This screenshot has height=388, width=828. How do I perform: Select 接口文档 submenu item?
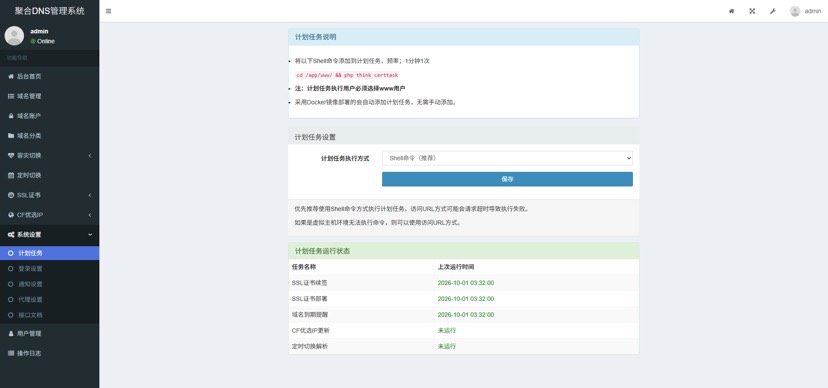point(50,315)
